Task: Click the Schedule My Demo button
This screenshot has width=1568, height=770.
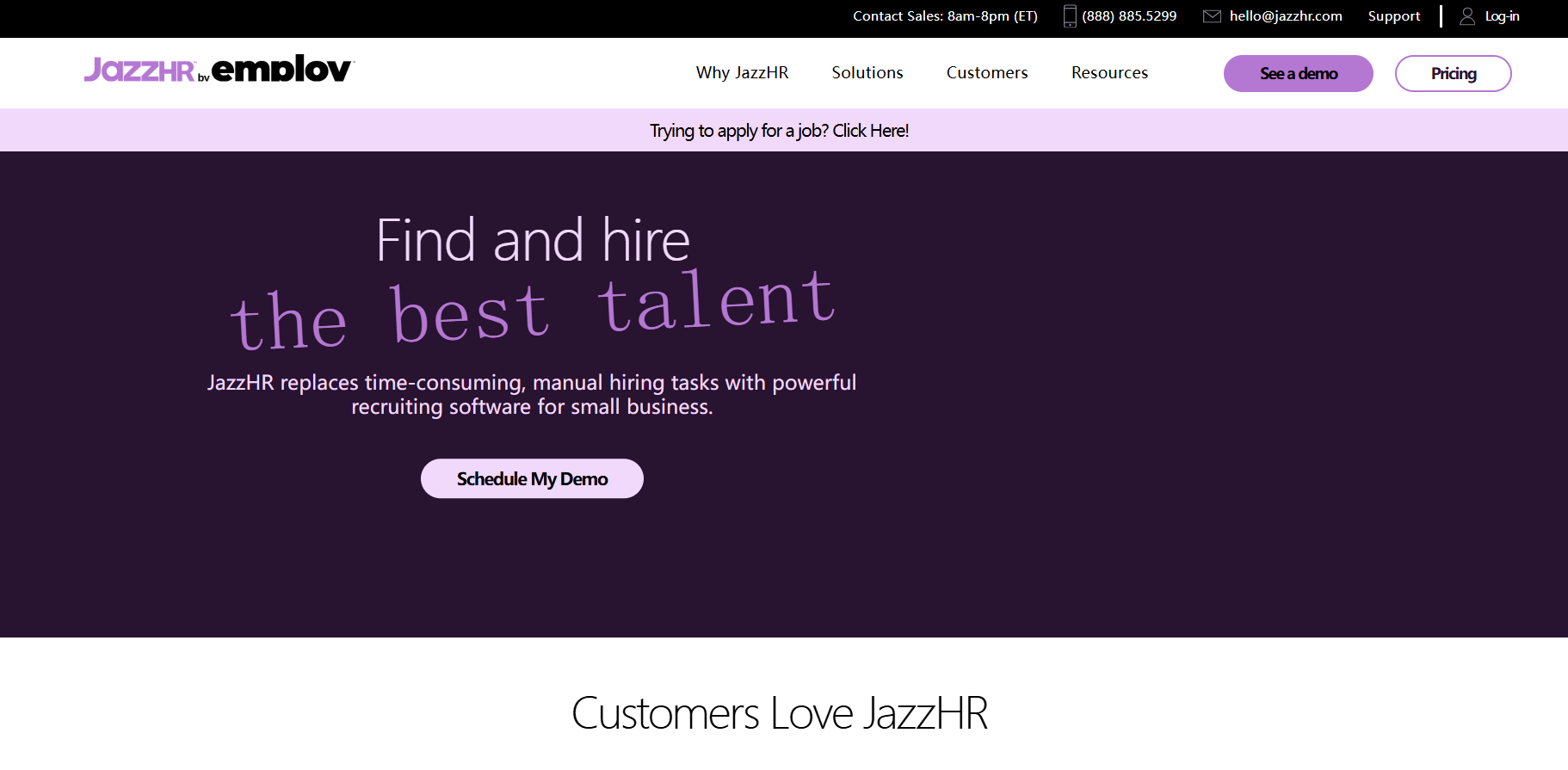Action: point(532,478)
